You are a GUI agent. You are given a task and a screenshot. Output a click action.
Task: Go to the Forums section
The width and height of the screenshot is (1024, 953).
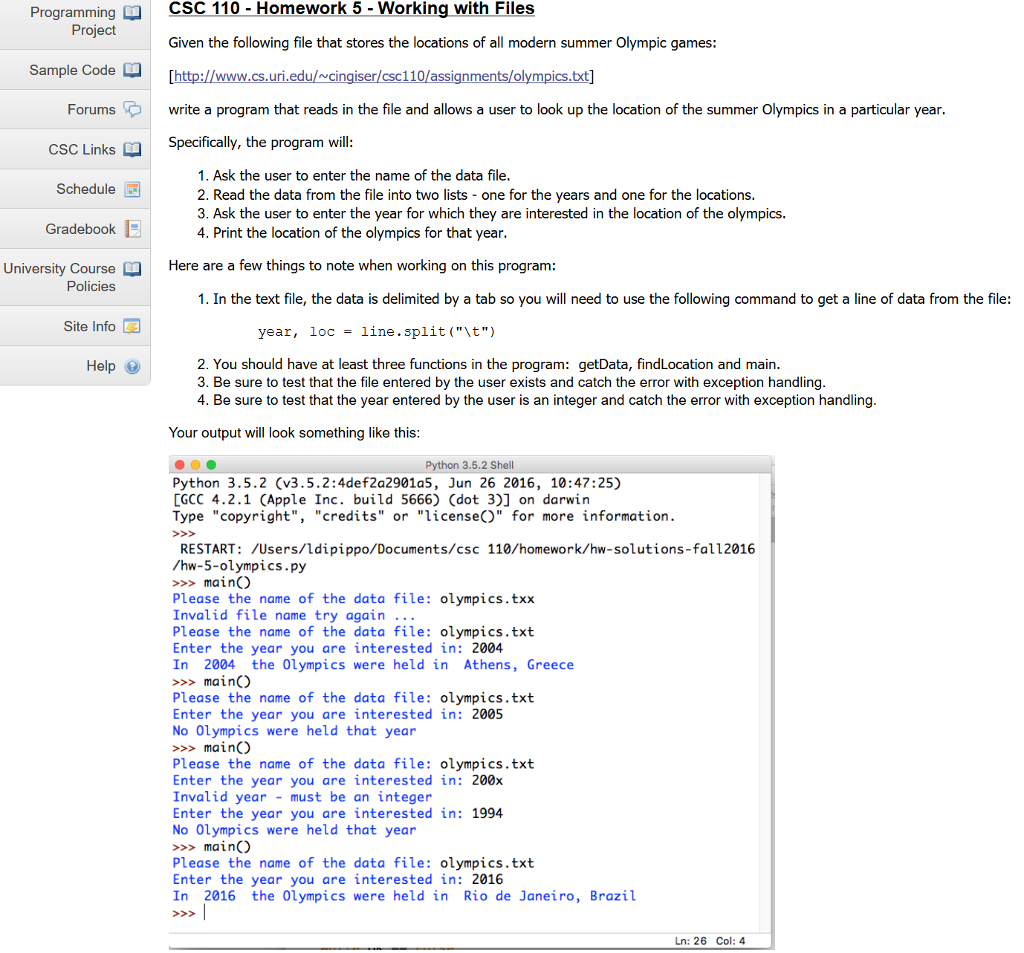pos(75,109)
